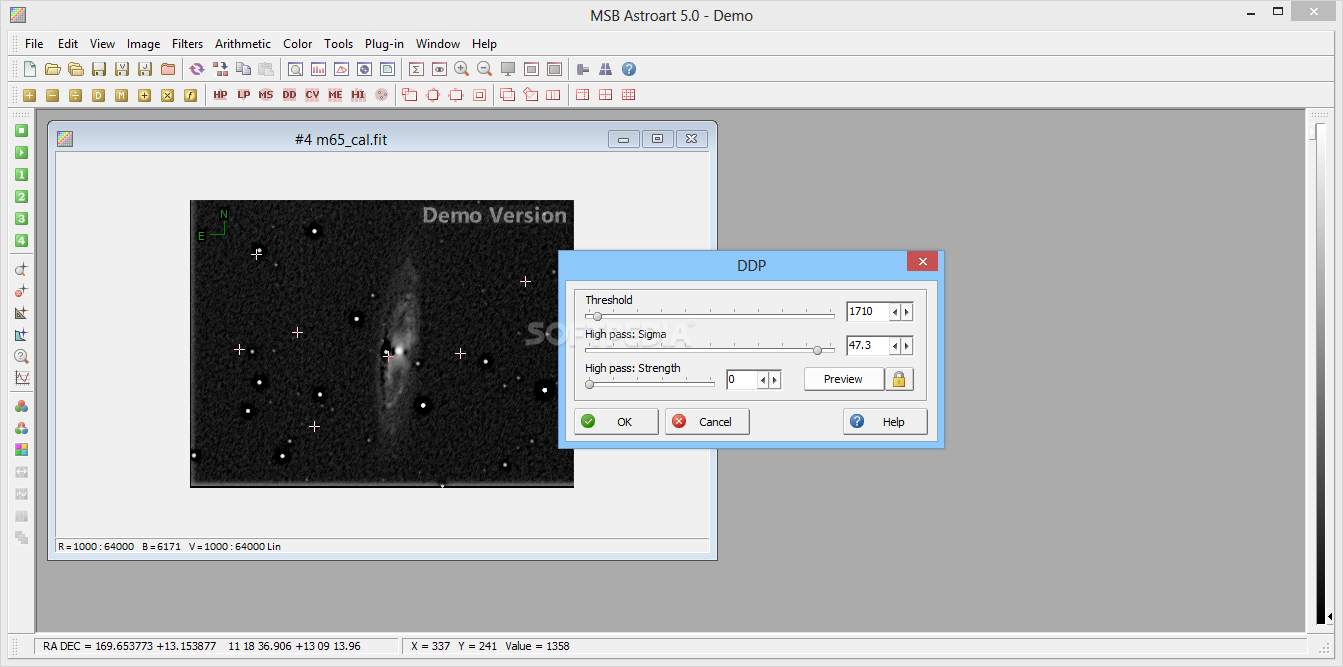Decrease Threshold with left stepper arrow
Screen dimensions: 1343x667
(x=896, y=312)
